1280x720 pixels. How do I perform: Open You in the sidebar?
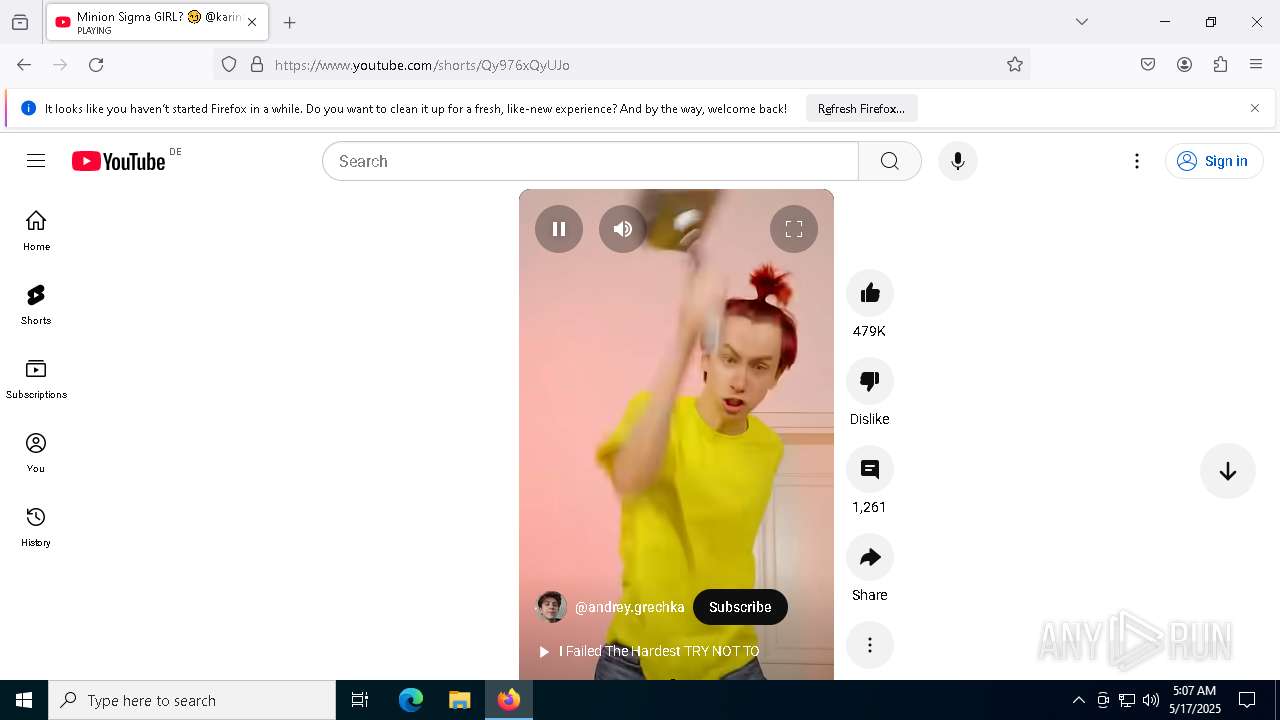tap(36, 452)
